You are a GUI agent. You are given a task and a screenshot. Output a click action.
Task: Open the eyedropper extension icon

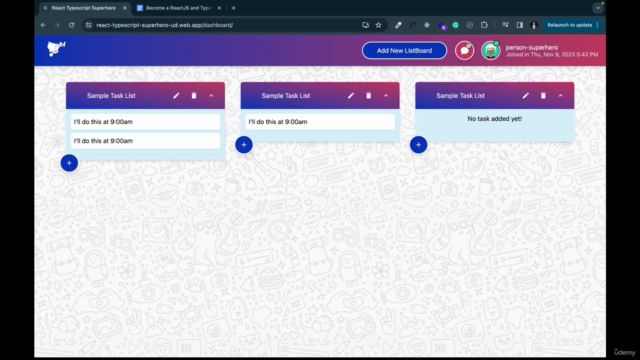(398, 25)
